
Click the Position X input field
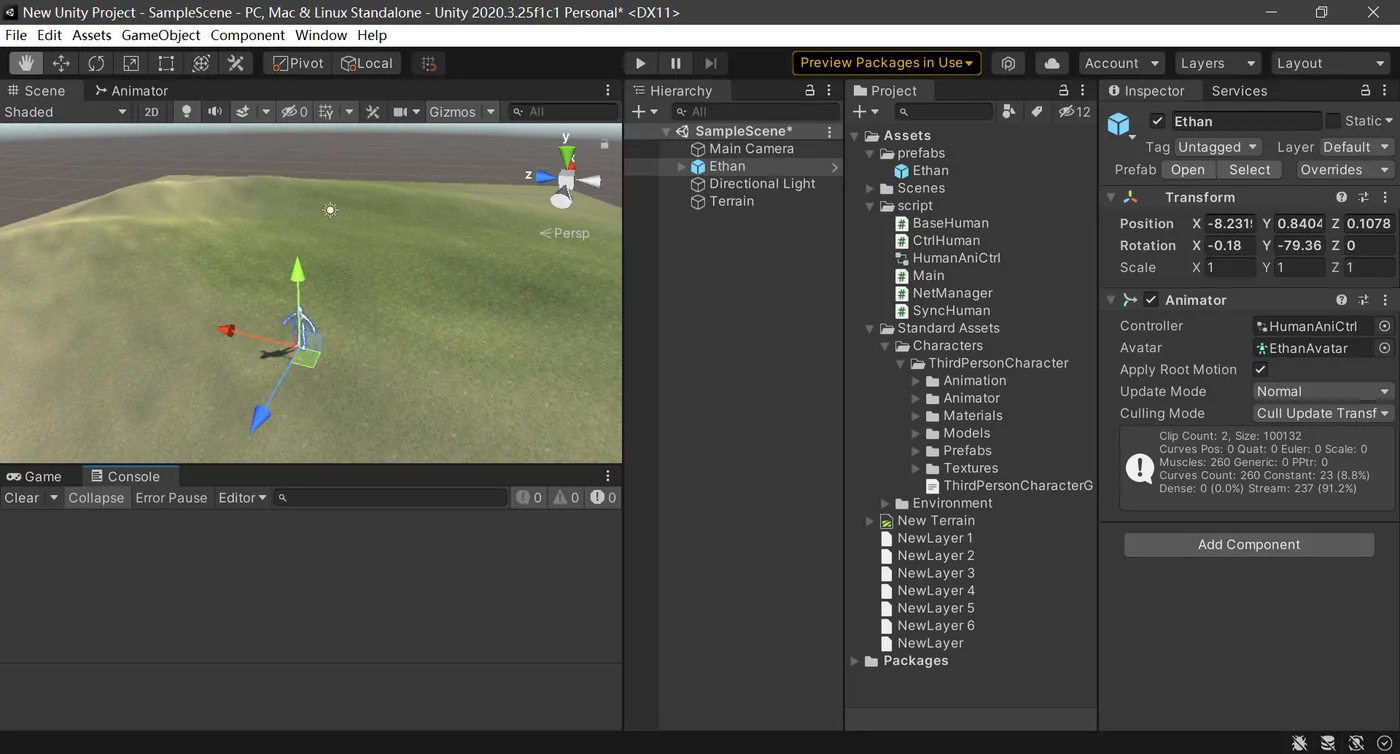[1230, 224]
